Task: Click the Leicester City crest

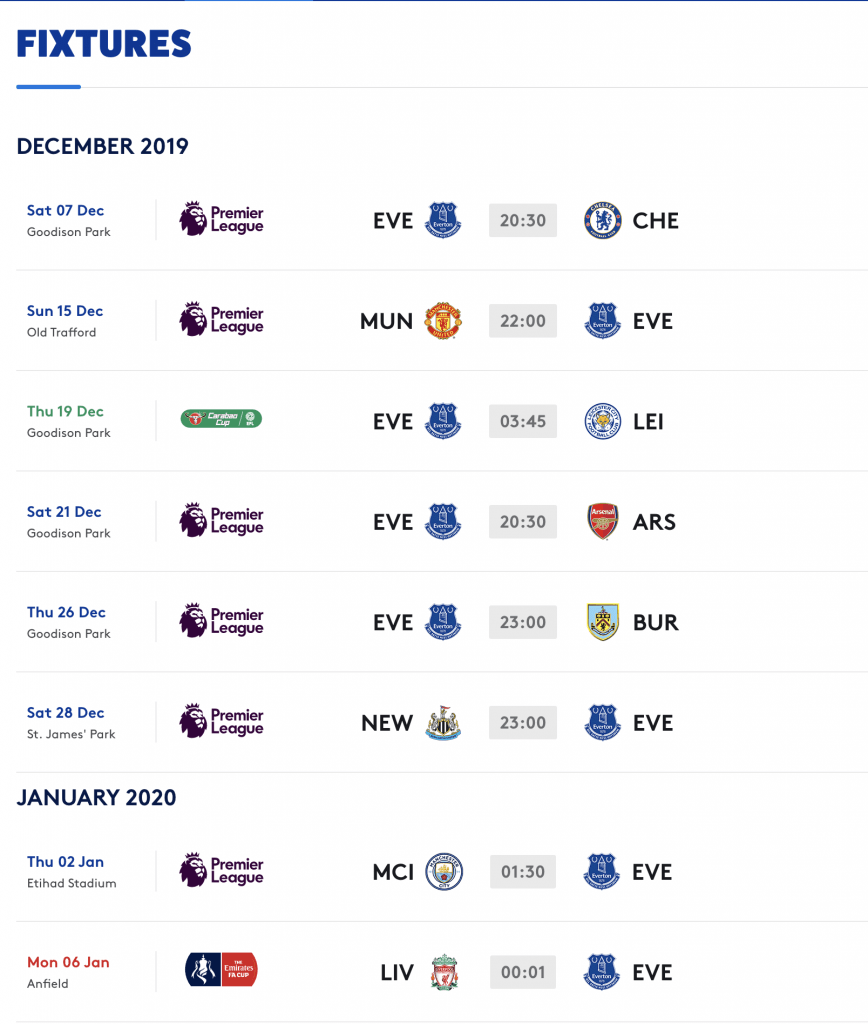Action: 602,421
